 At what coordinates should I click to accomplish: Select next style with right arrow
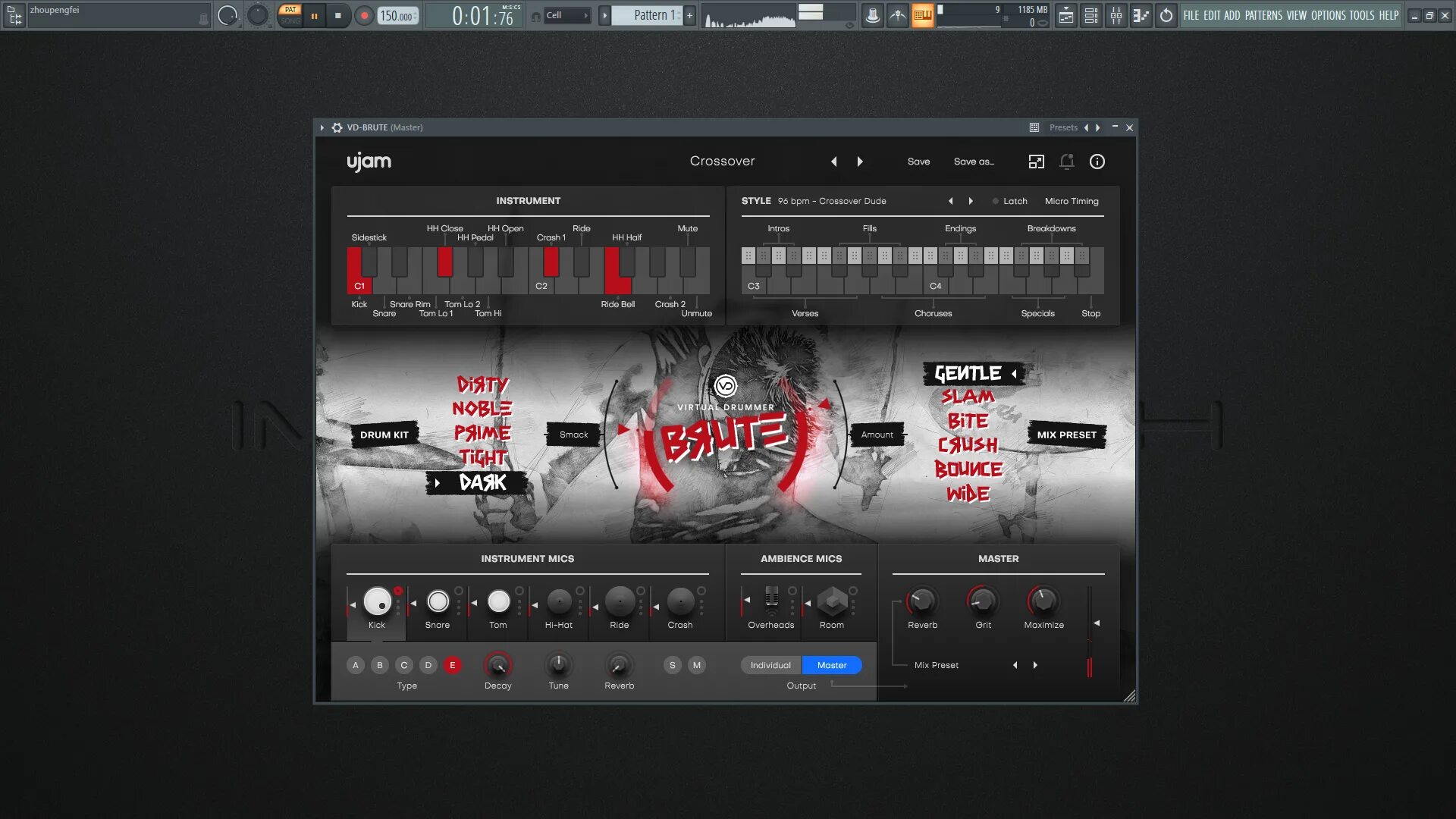tap(971, 201)
